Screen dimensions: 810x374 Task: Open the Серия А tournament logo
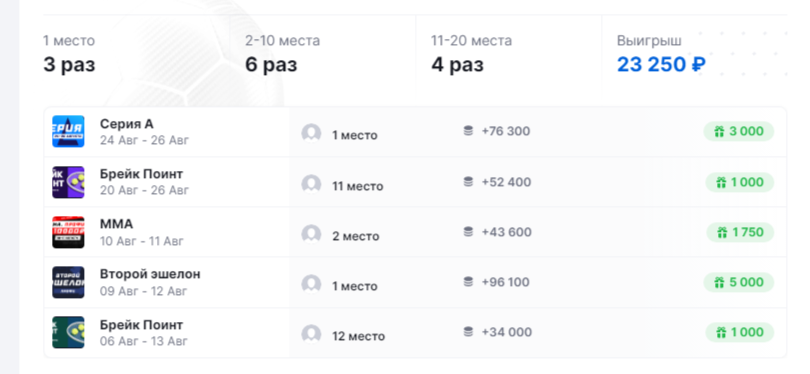(x=68, y=131)
